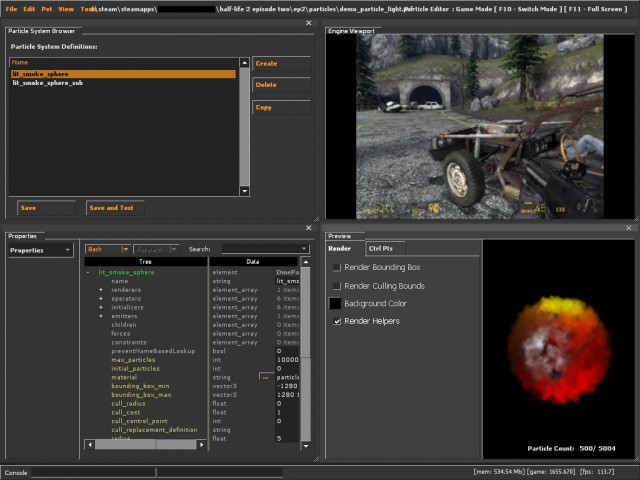Select the max_particles property row
The height and width of the screenshot is (480, 640).
133,360
